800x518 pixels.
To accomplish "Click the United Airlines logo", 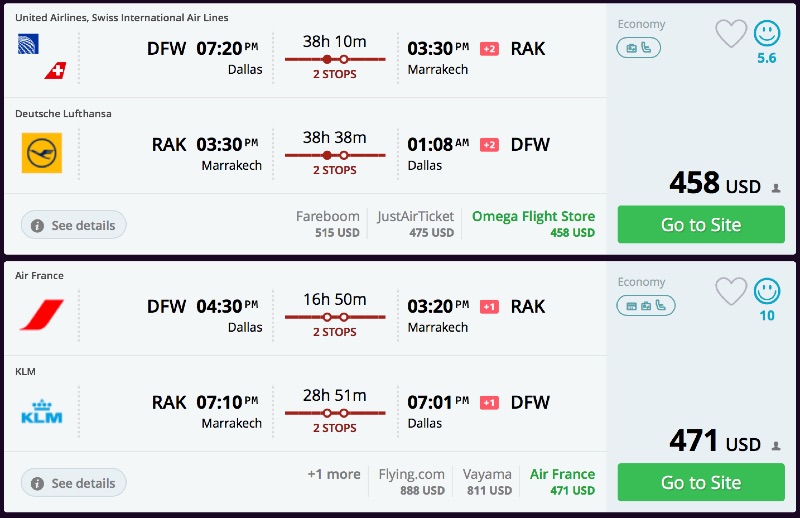I will coord(28,44).
